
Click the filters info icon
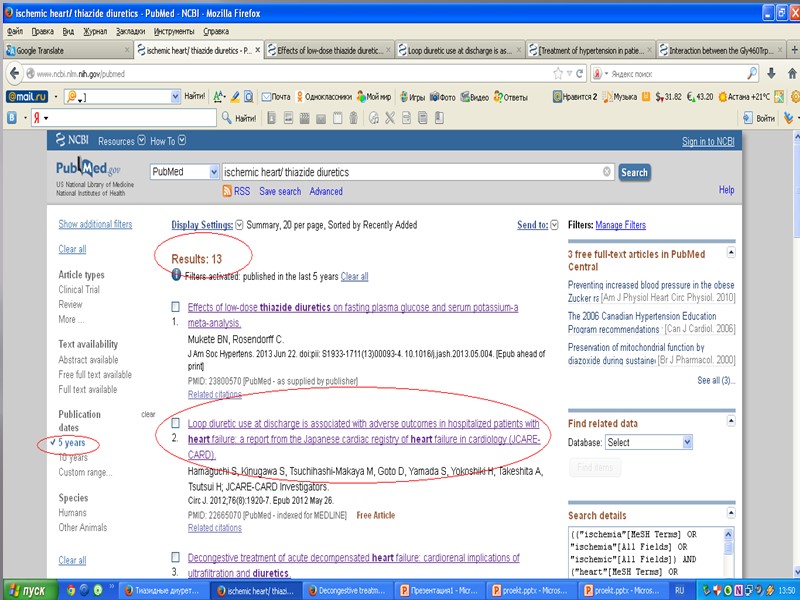[x=176, y=274]
